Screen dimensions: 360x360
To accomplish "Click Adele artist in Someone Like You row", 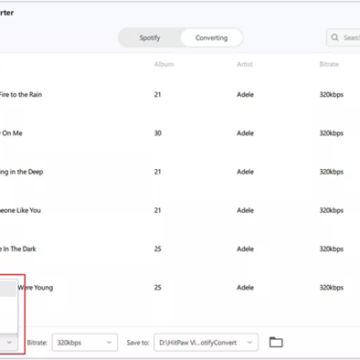I will coord(245,210).
